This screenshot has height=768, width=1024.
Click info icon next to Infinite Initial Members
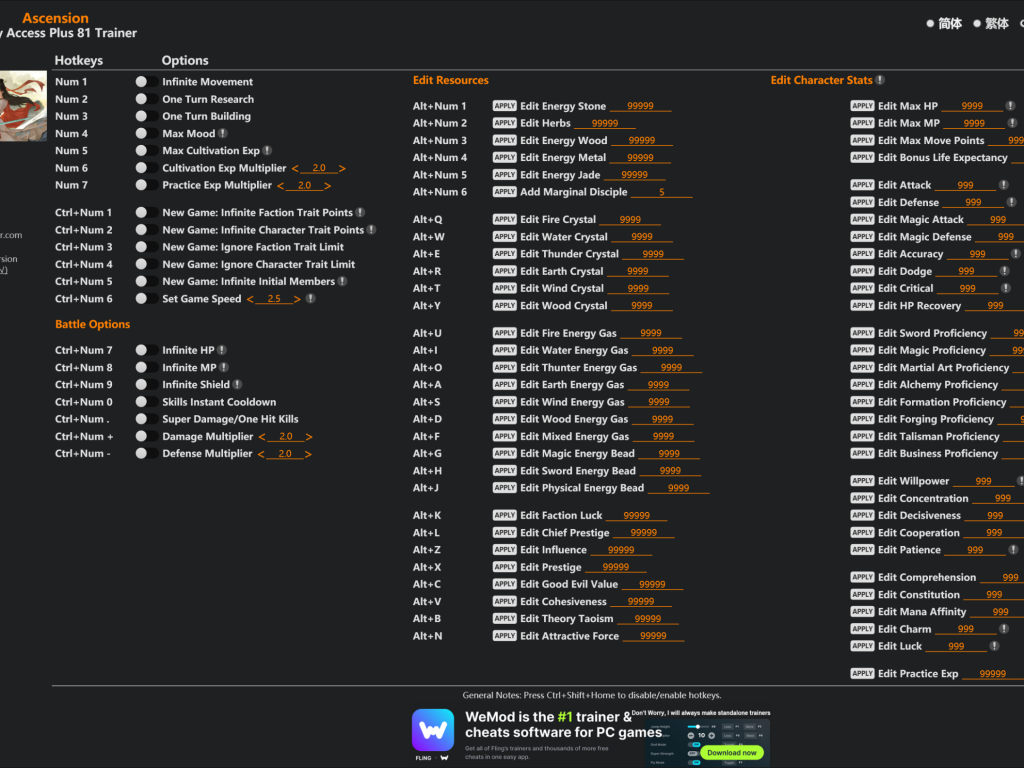tap(343, 282)
